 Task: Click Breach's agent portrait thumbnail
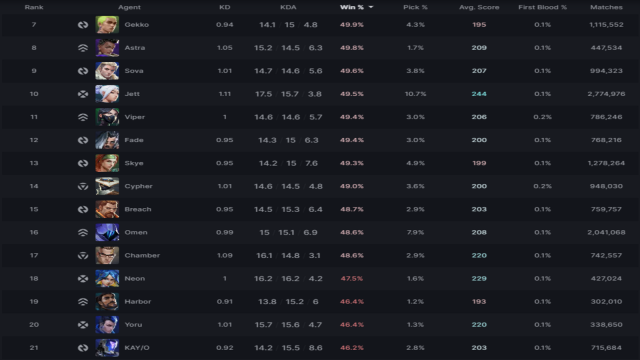coord(107,209)
